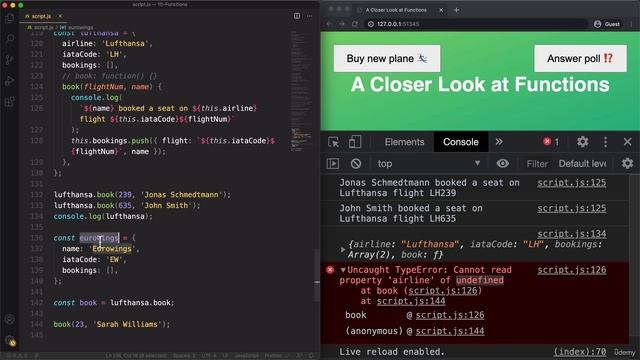The image size is (640, 360).
Task: Toggle the DevTools device toolbar
Action: pos(355,142)
